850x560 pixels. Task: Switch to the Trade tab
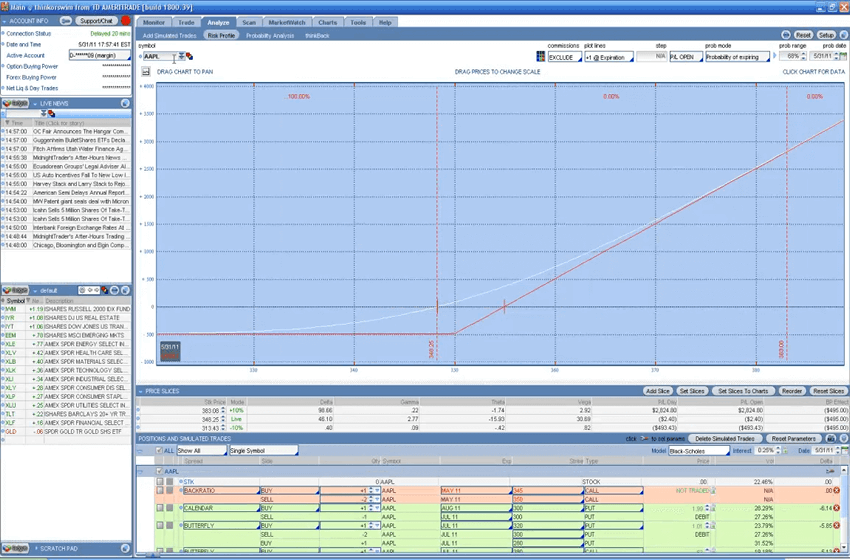tap(186, 22)
